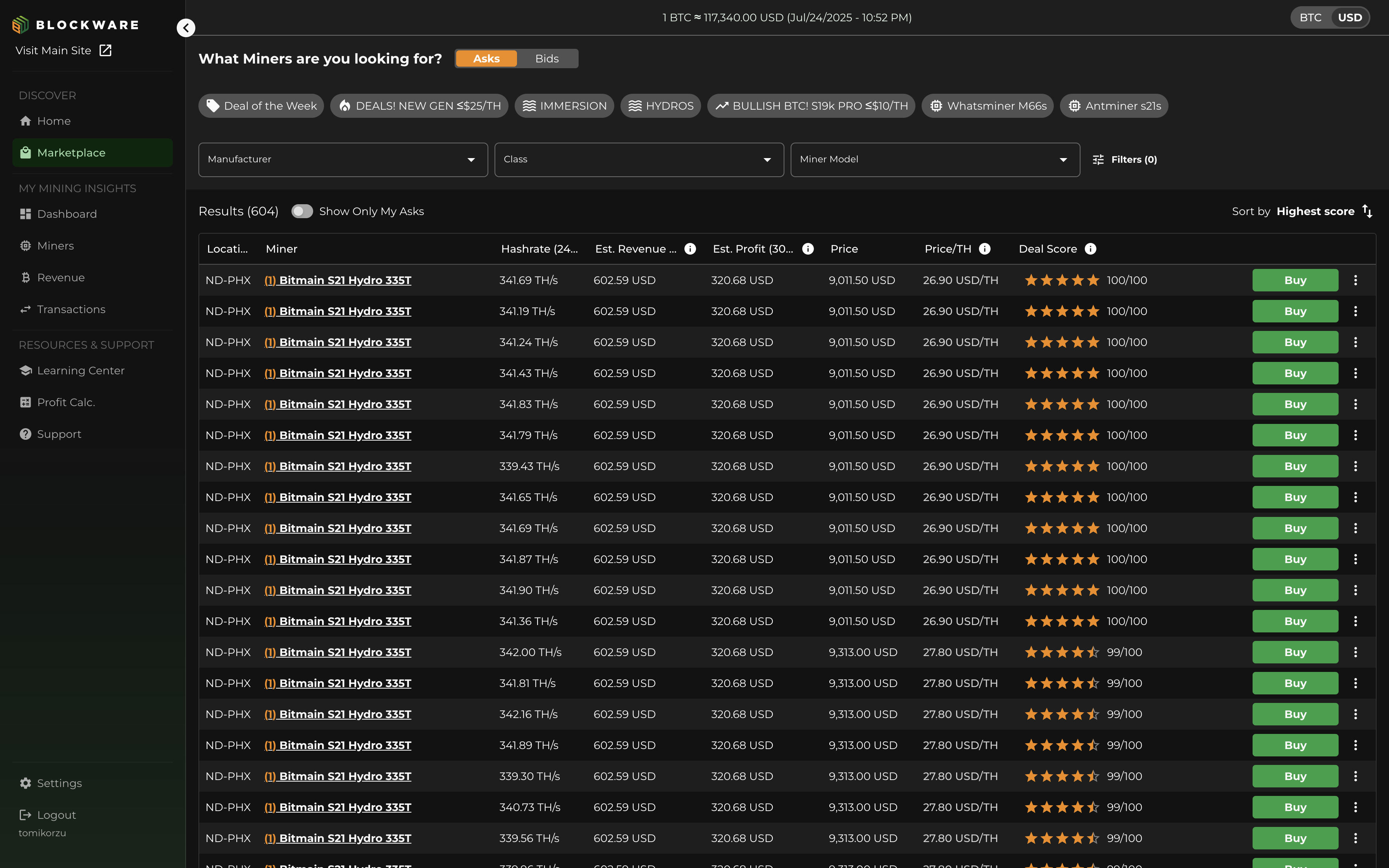Buy the miner with 339.56 TH/s hashrate
This screenshot has height=868, width=1389.
point(1295,838)
